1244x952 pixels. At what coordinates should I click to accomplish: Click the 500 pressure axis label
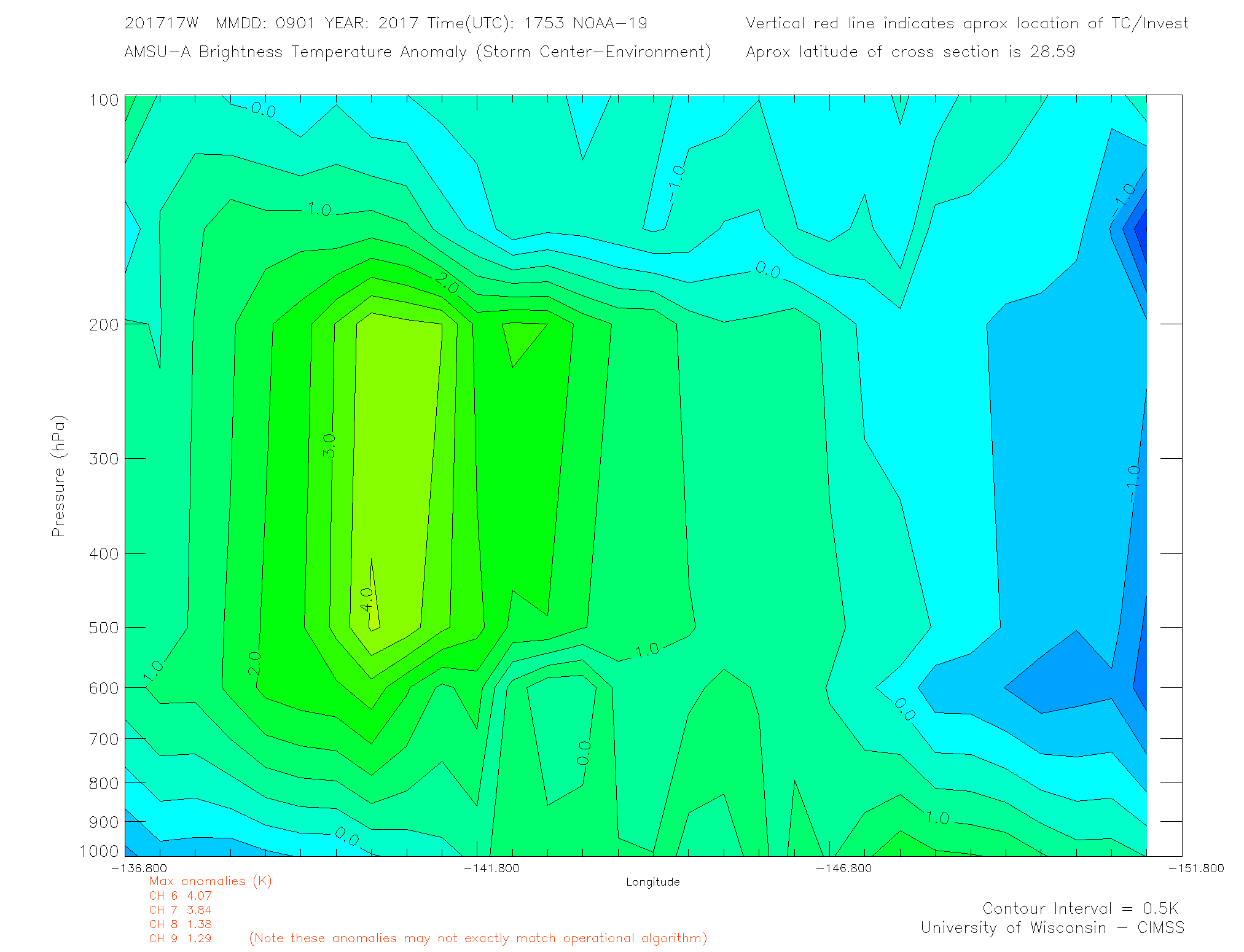click(x=104, y=628)
